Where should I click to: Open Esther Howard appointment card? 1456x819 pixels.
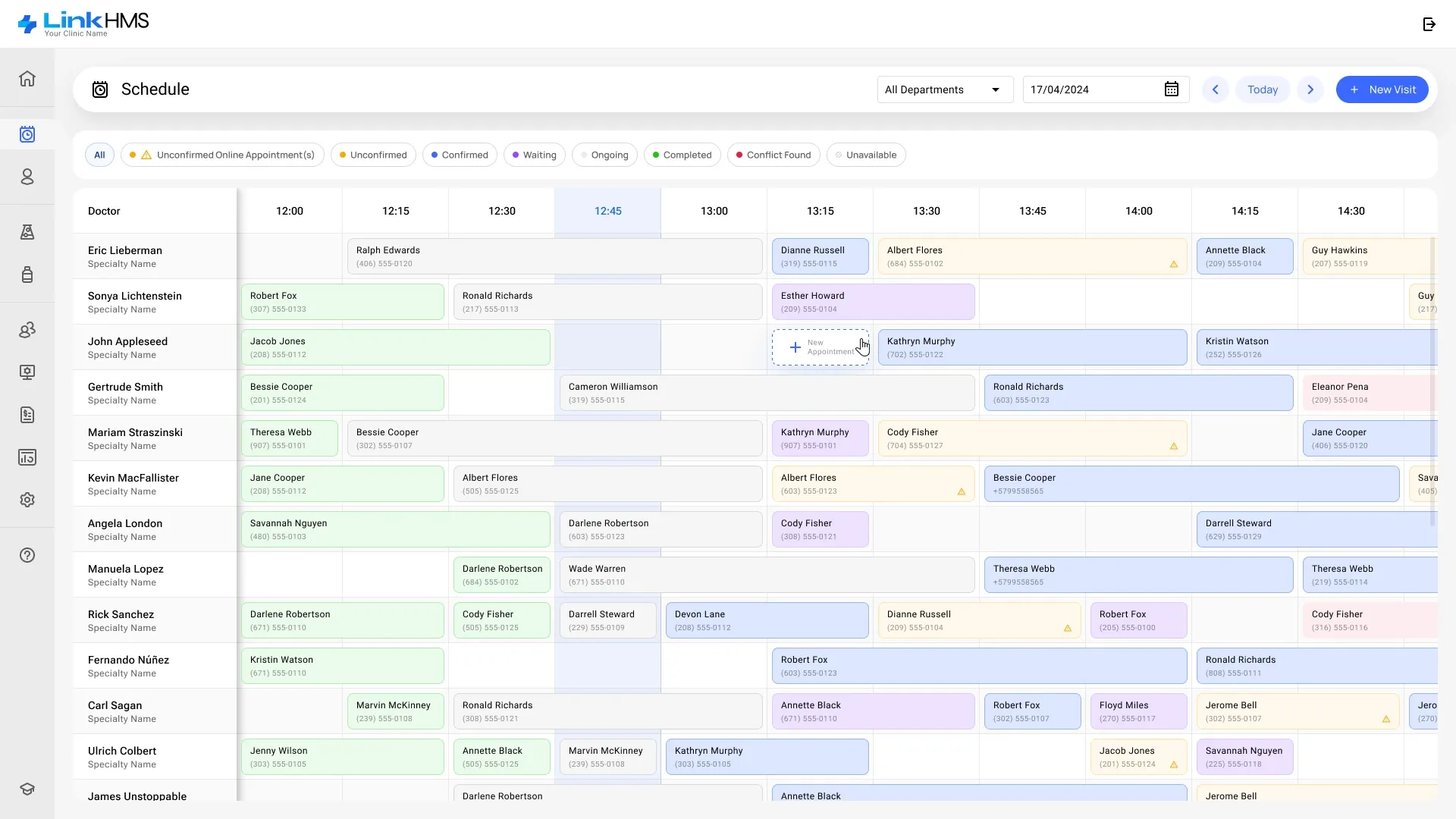pos(874,302)
